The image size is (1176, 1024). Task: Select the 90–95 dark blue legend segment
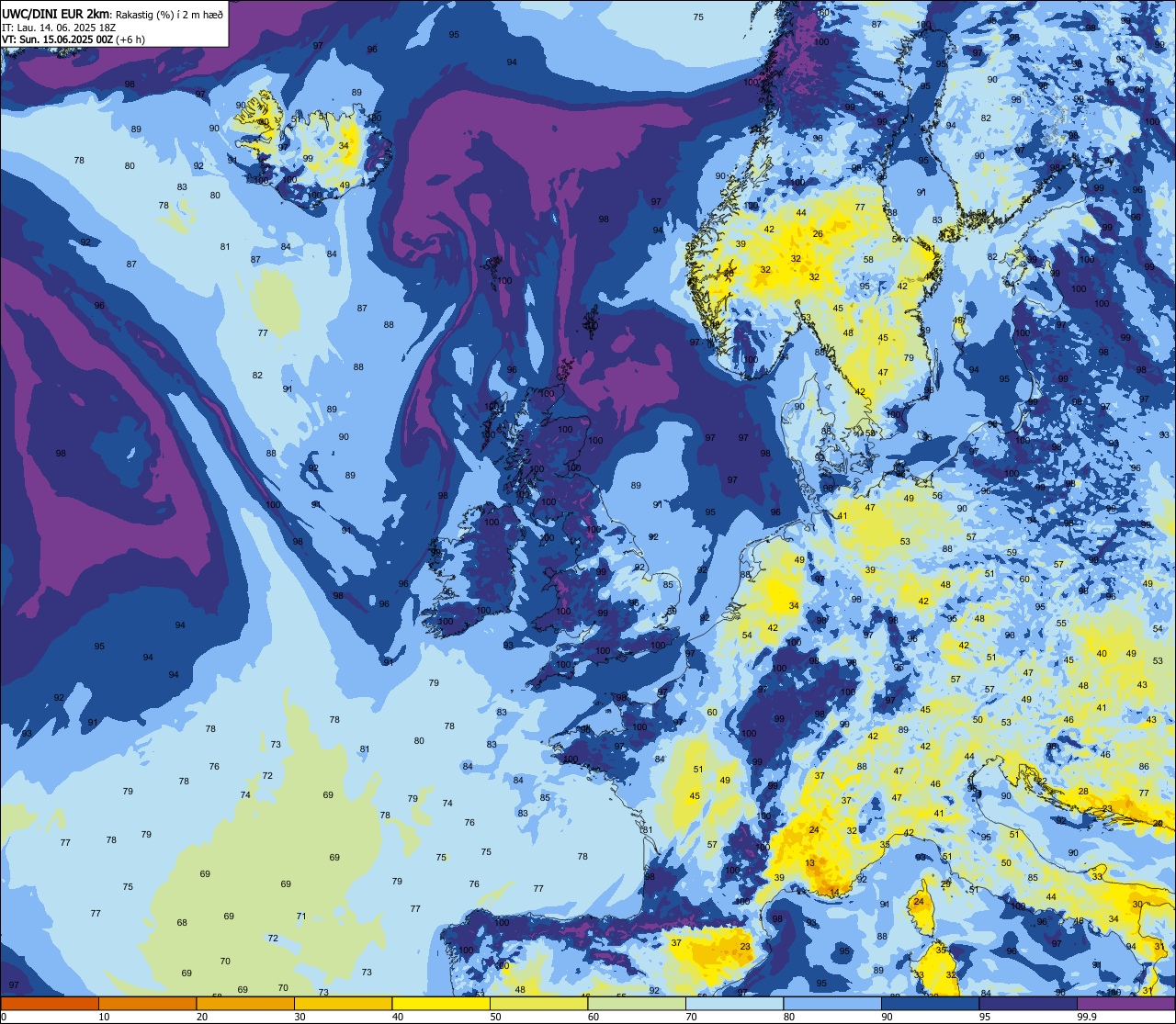(x=930, y=1003)
